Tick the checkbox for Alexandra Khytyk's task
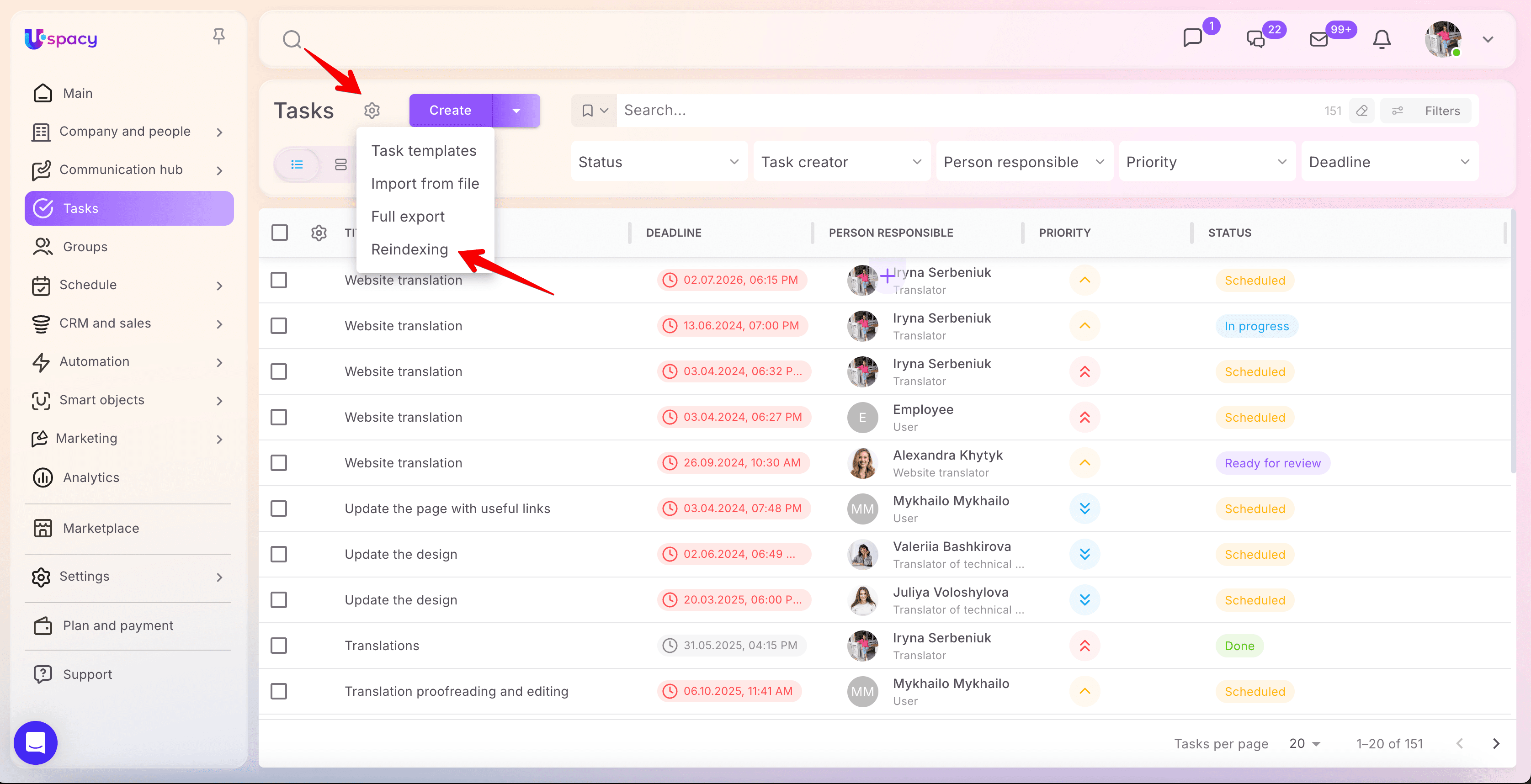Screen dimensions: 1531x784 [x=279, y=463]
